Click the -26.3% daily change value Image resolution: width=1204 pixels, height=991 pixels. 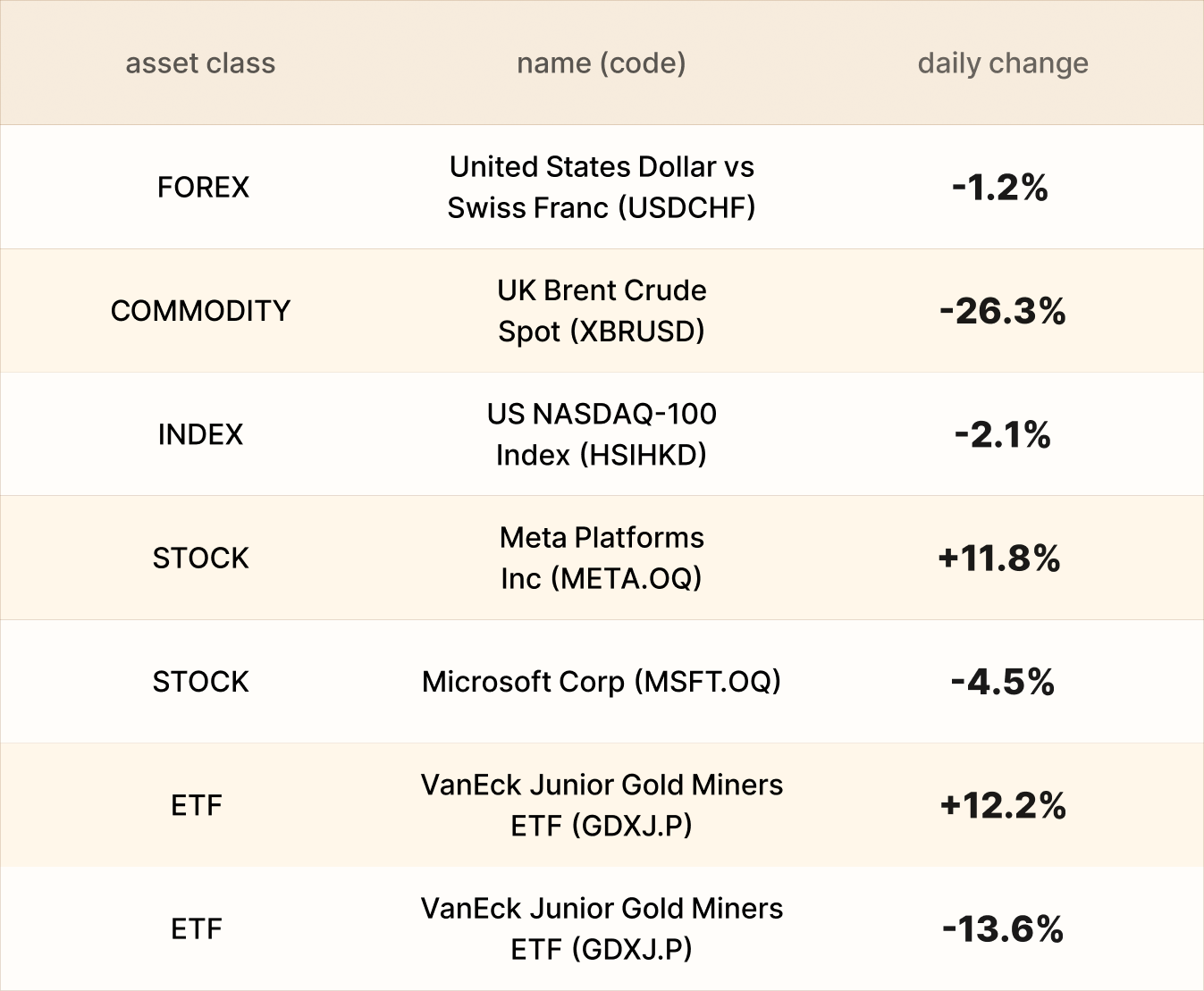point(1002,311)
